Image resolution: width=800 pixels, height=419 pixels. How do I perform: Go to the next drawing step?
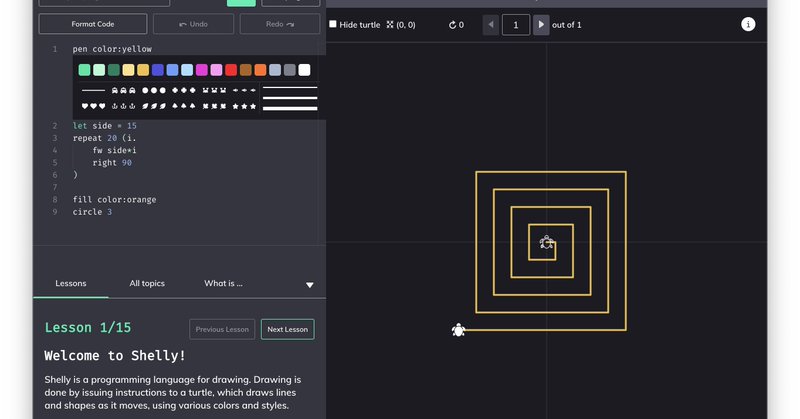click(541, 24)
